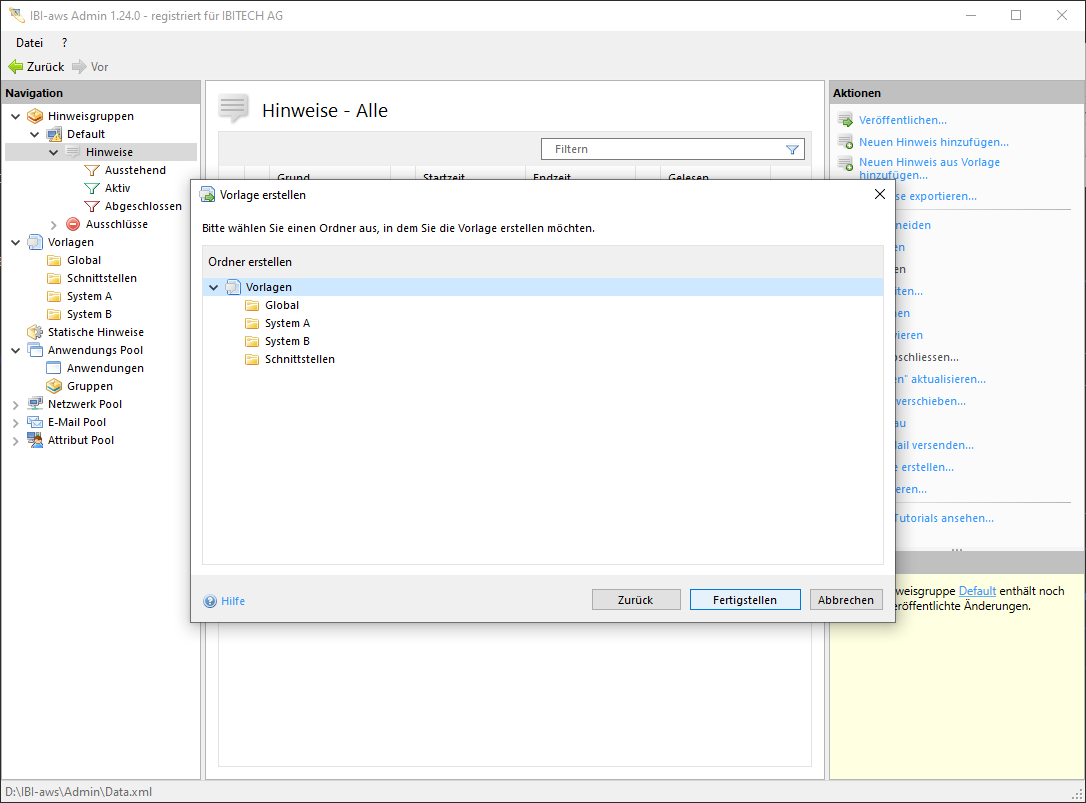Open the Datei menu
The height and width of the screenshot is (803, 1086).
[x=29, y=43]
